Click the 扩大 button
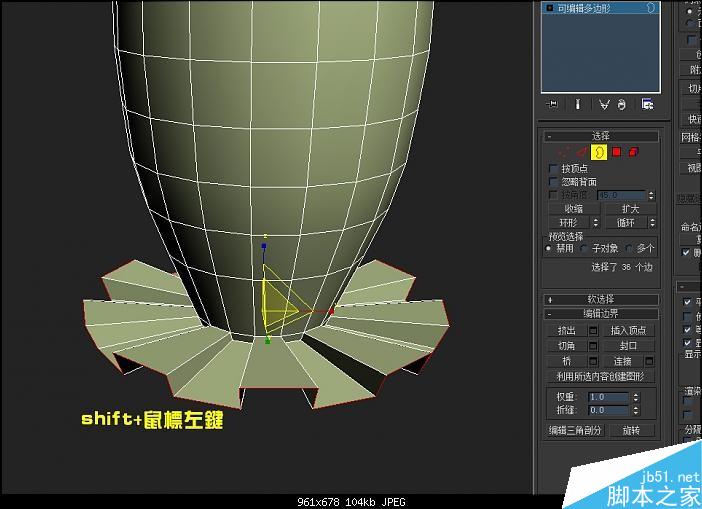Image resolution: width=702 pixels, height=509 pixels. (630, 209)
